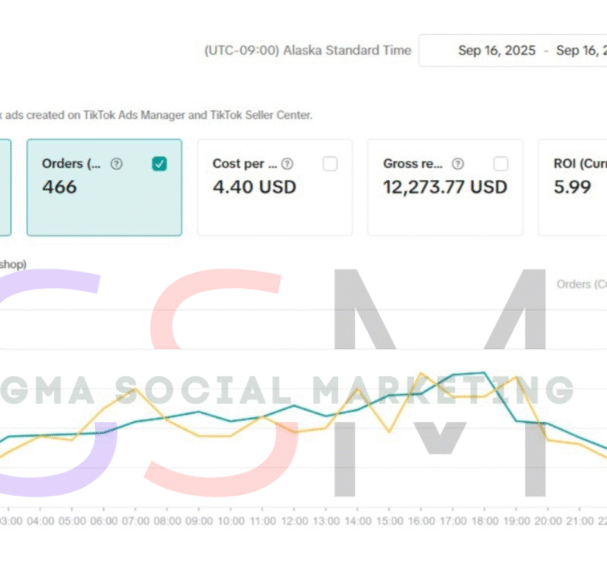Open the Gross revenue info tooltip icon
The height and width of the screenshot is (562, 607).
pyautogui.click(x=458, y=164)
